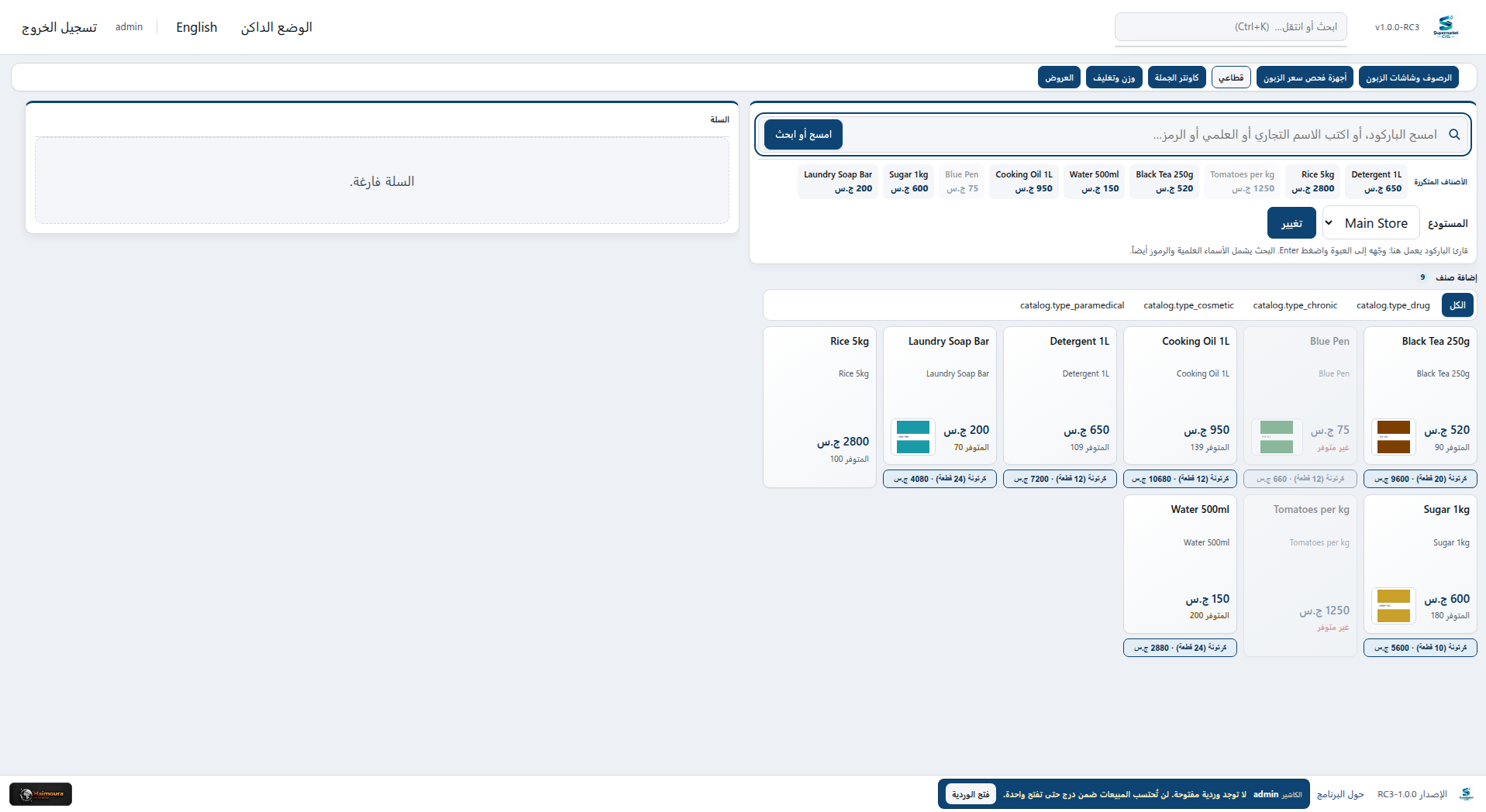Open the العروض offers menu
Screen dimensions: 1486x812
(x=1059, y=77)
